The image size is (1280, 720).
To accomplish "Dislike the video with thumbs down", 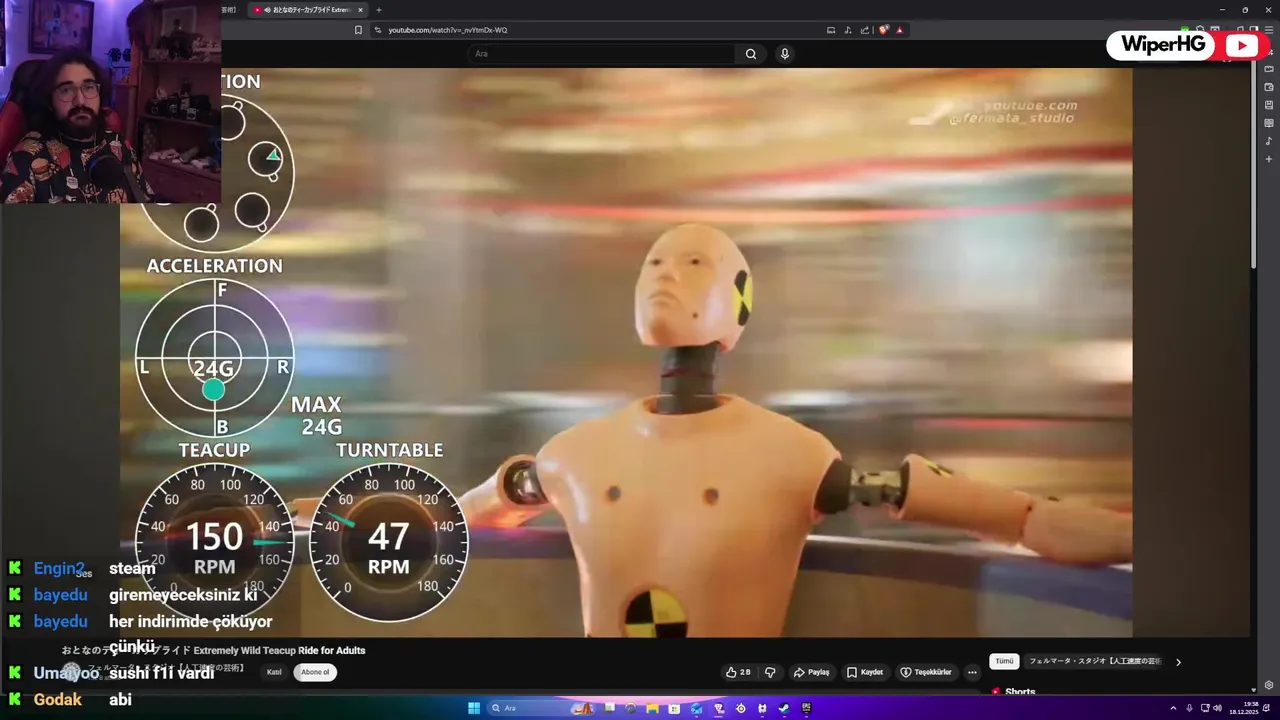I will pyautogui.click(x=770, y=672).
